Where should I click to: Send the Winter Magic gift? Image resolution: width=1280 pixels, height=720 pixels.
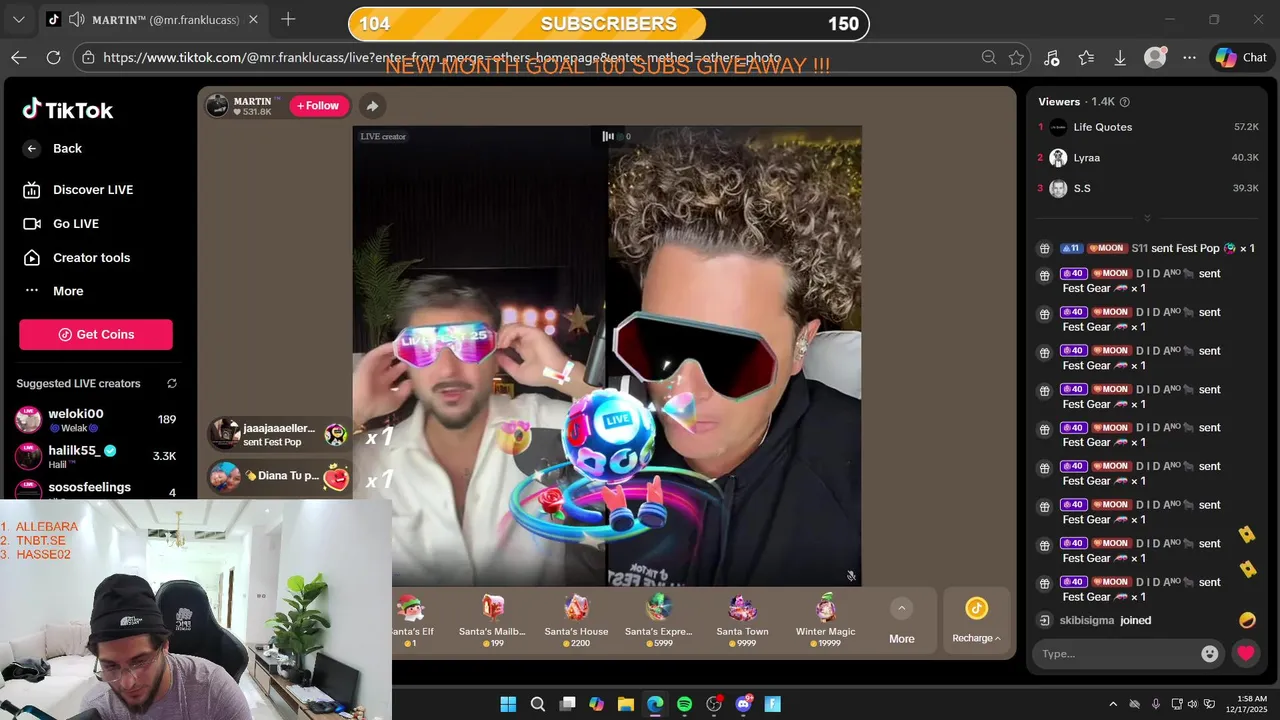825,620
